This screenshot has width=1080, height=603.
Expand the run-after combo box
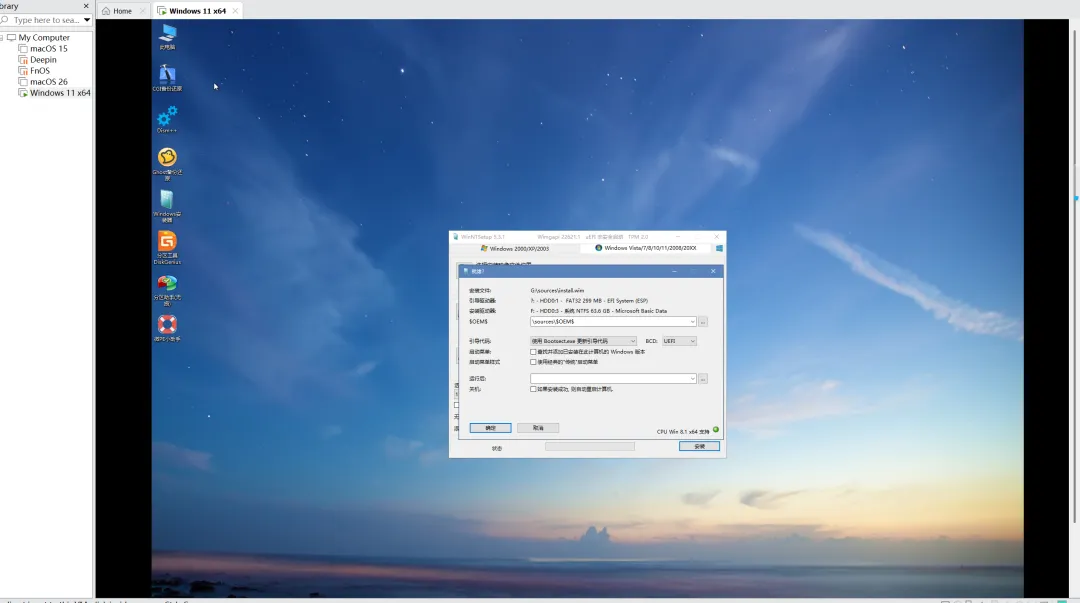tap(692, 379)
